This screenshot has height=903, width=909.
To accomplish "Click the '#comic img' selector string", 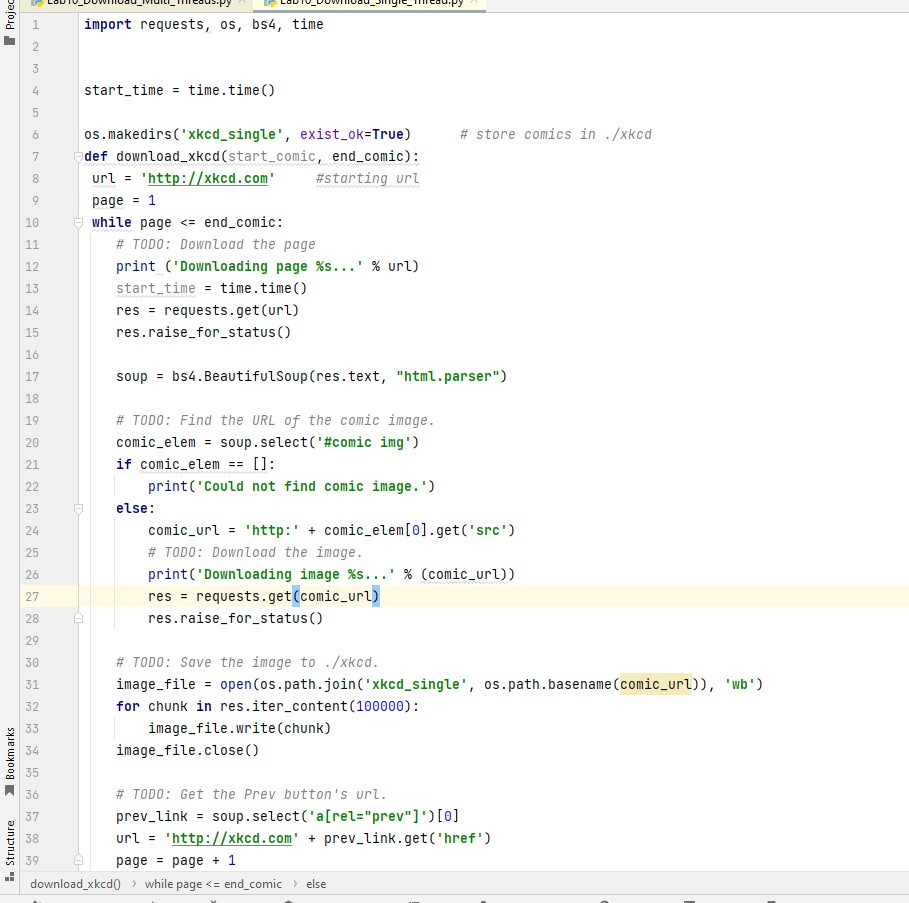I will pos(363,443).
